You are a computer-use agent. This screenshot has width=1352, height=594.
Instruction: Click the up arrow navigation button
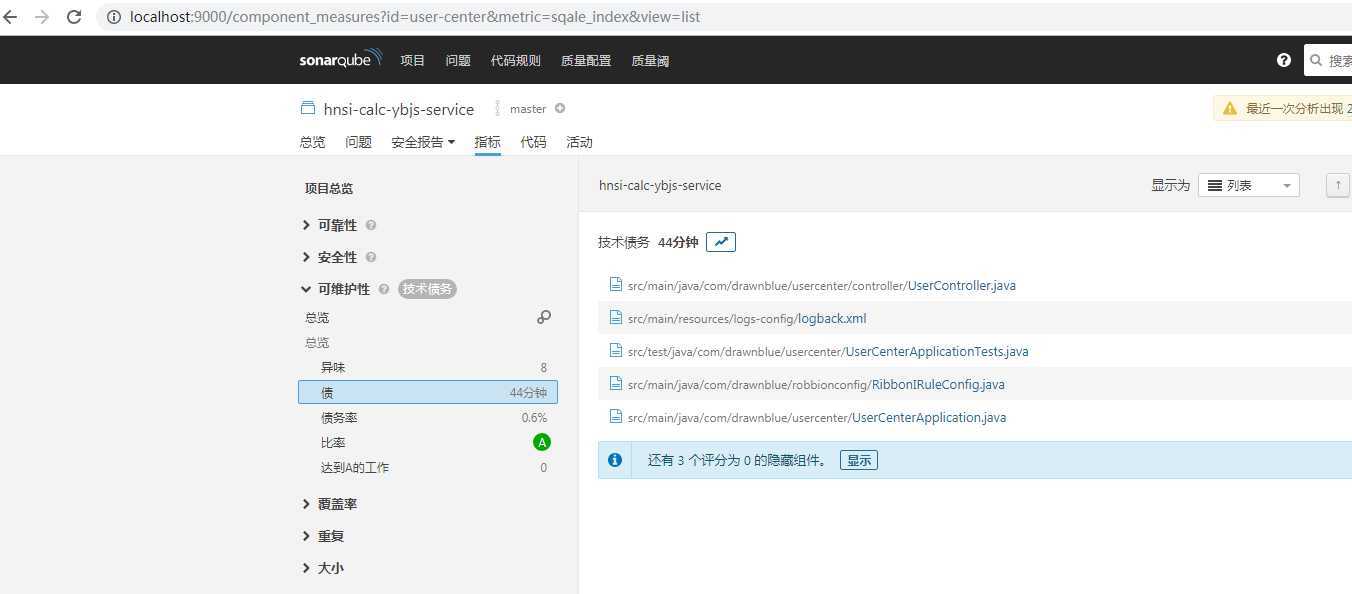coord(1337,185)
